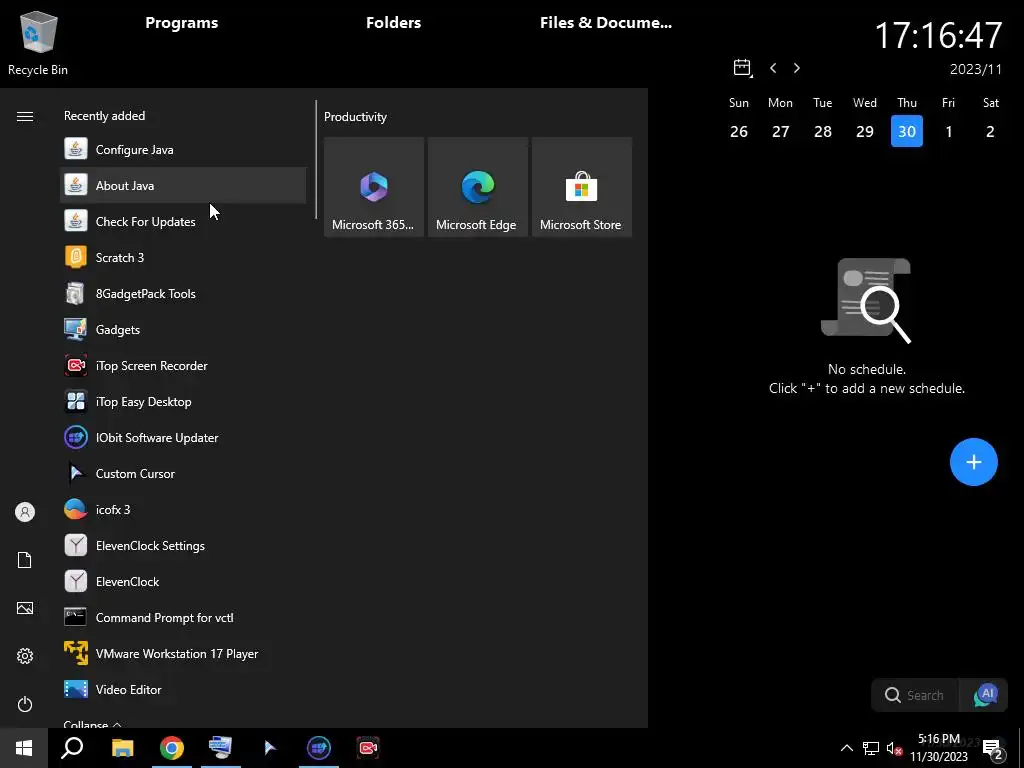Select Sunday 26 in calendar
The height and width of the screenshot is (768, 1024).
coord(739,131)
